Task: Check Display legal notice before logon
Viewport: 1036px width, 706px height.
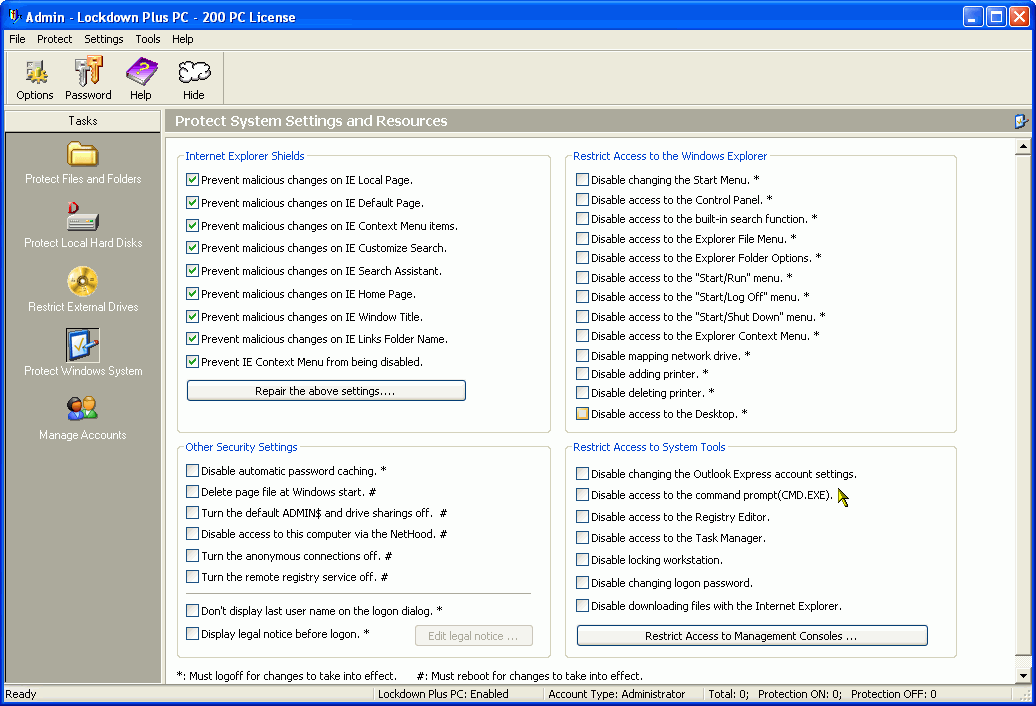Action: pyautogui.click(x=192, y=633)
